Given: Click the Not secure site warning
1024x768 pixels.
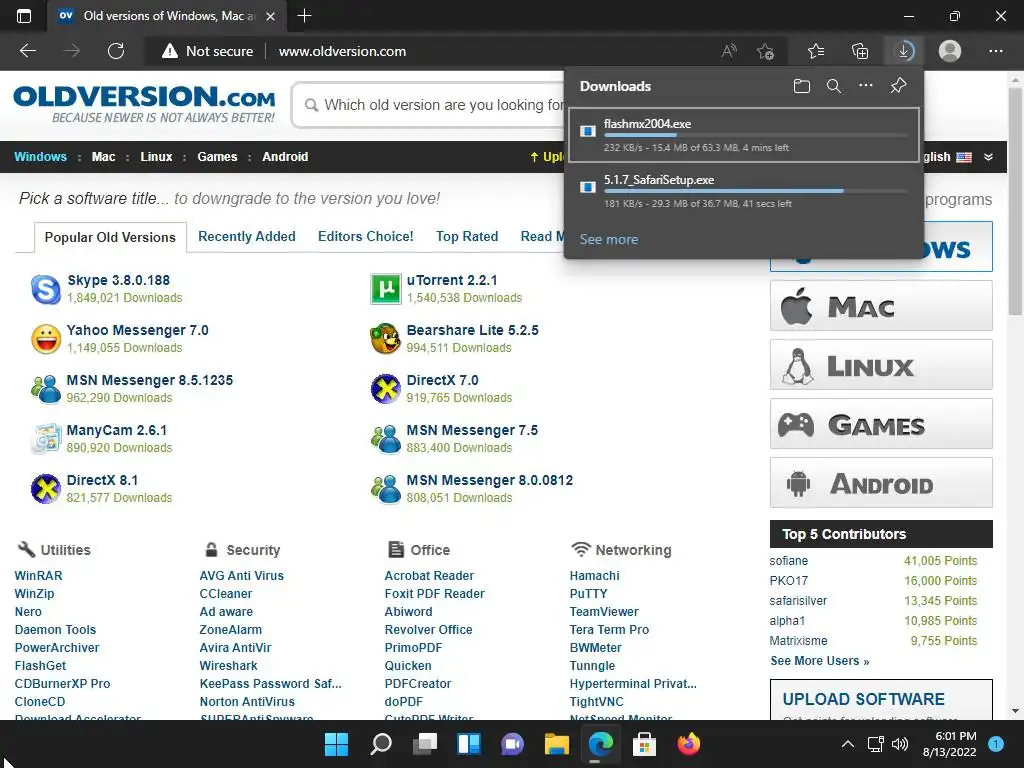Looking at the screenshot, I should coord(207,51).
